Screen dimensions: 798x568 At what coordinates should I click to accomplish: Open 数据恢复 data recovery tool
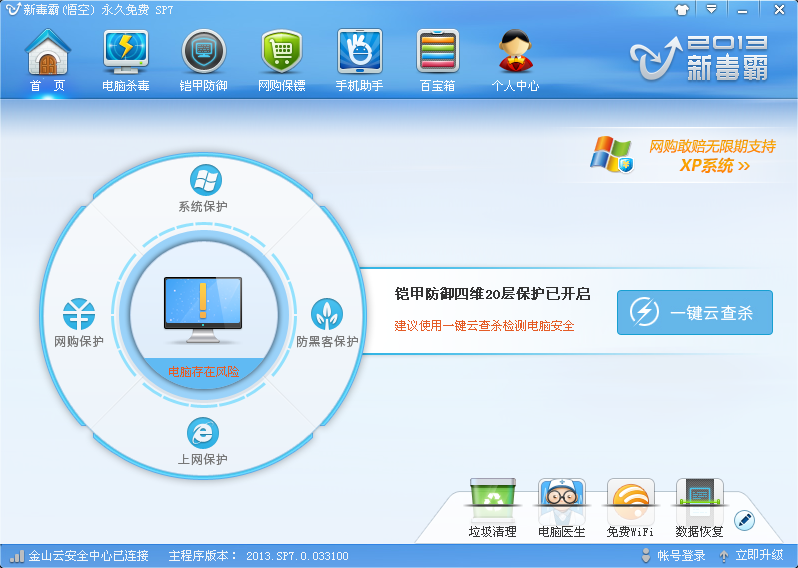point(699,507)
